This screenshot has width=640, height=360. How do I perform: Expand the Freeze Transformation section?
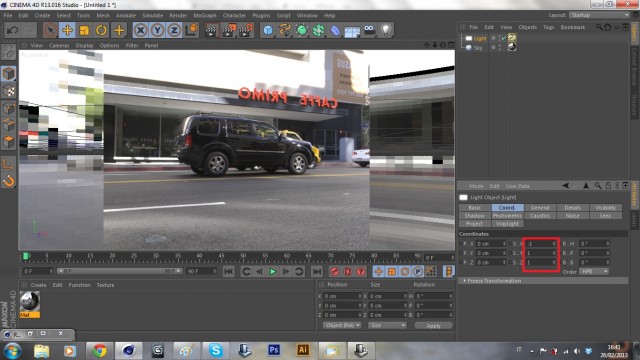tap(493, 281)
